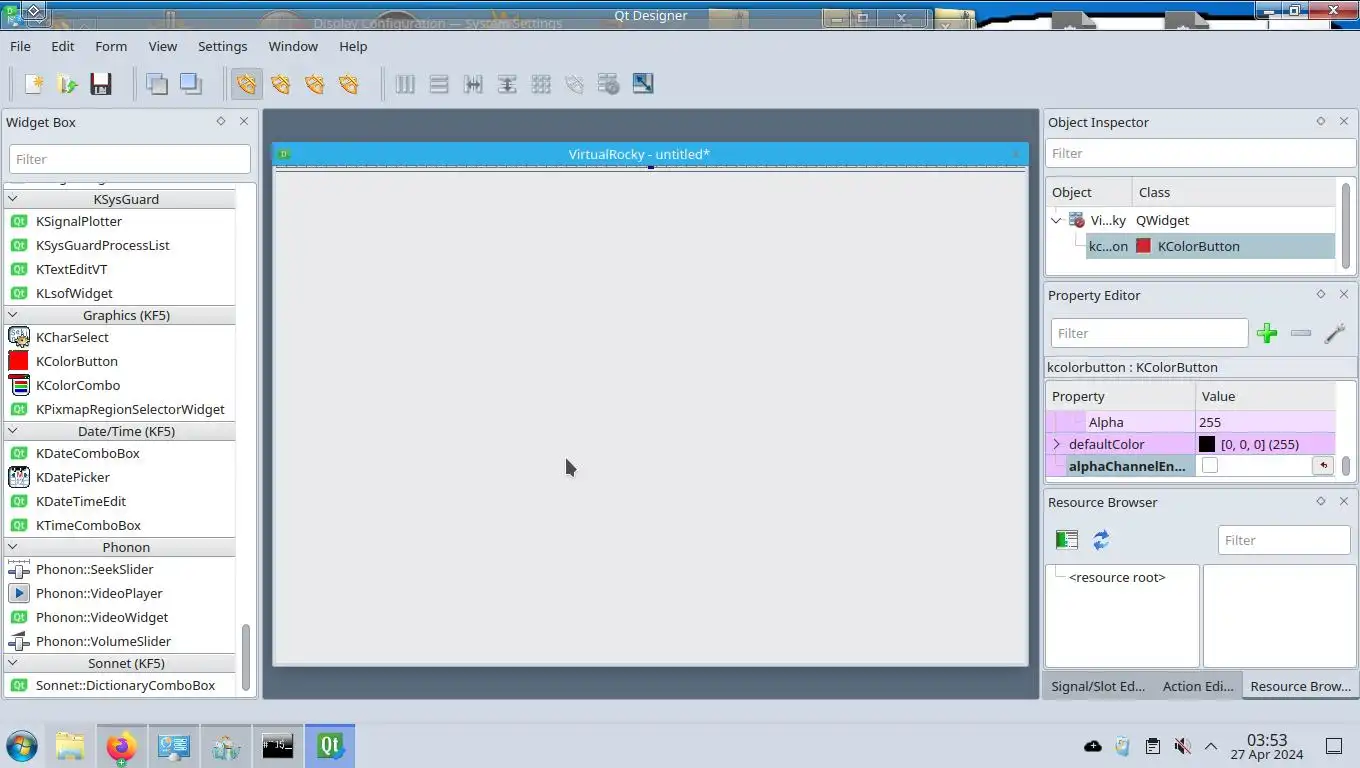Select the KTimeComboBox widget
Viewport: 1360px width, 768px height.
pyautogui.click(x=88, y=525)
